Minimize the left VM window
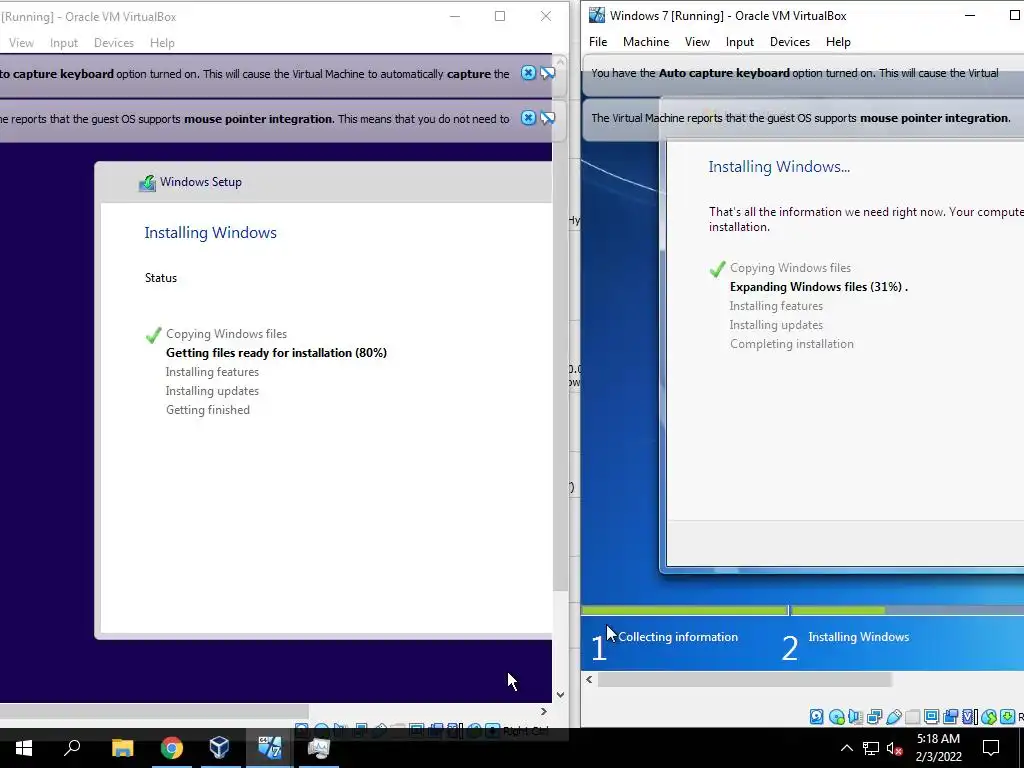 [455, 16]
